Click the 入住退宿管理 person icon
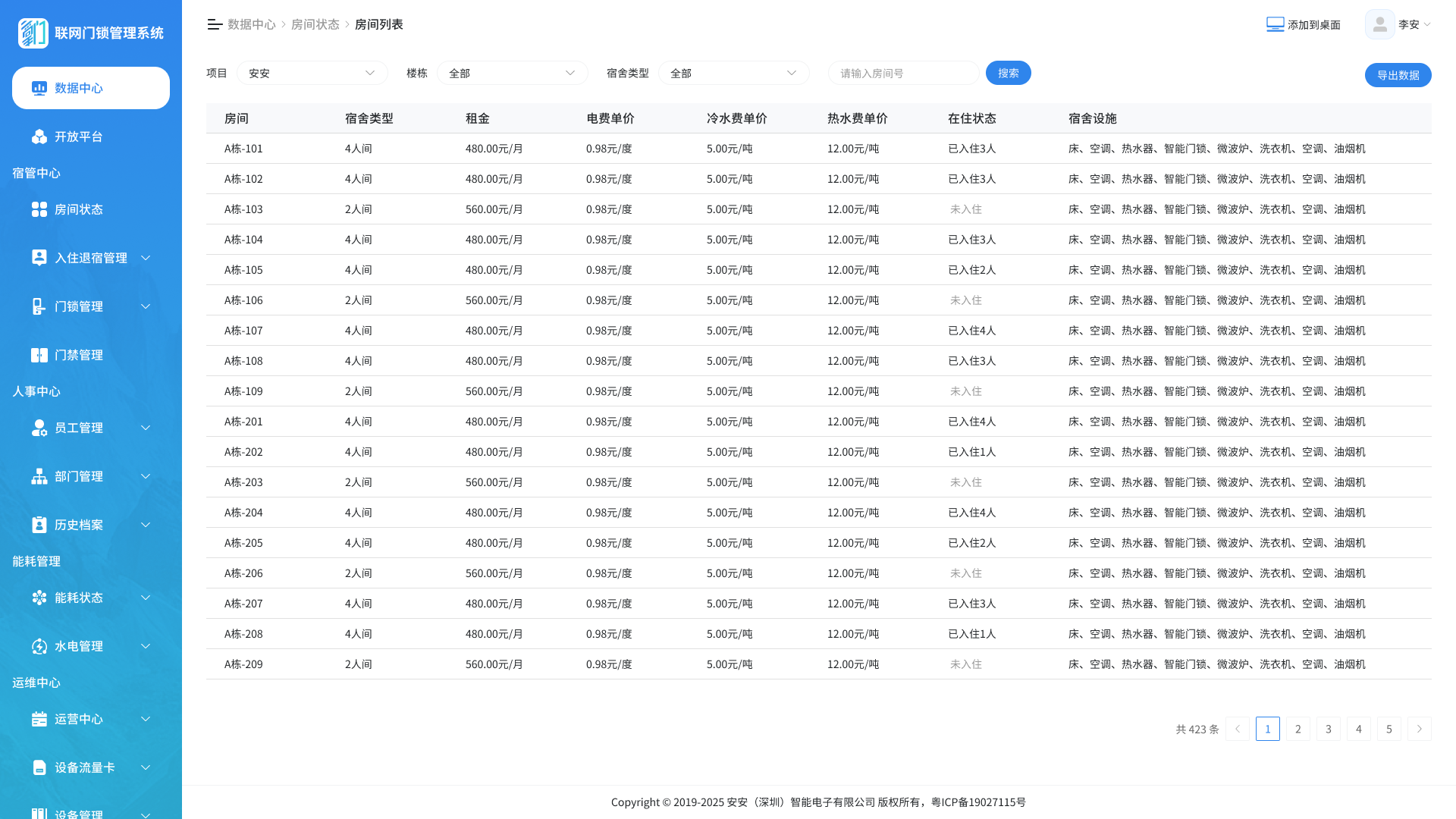1456x819 pixels. pyautogui.click(x=39, y=258)
